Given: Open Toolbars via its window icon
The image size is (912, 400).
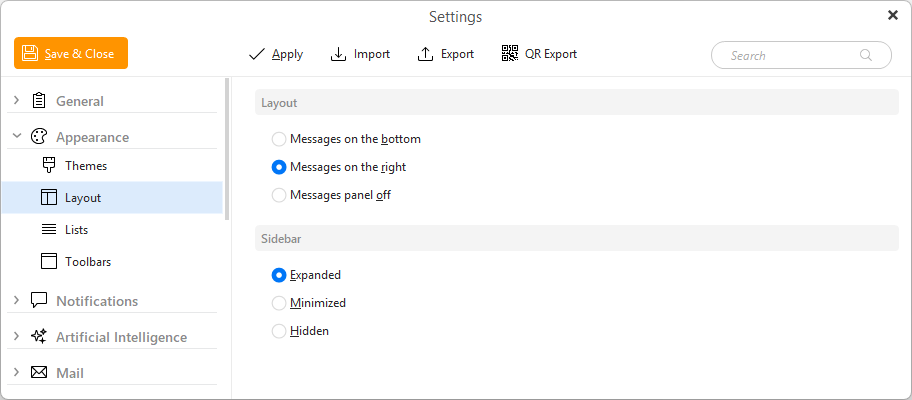Looking at the screenshot, I should [49, 262].
